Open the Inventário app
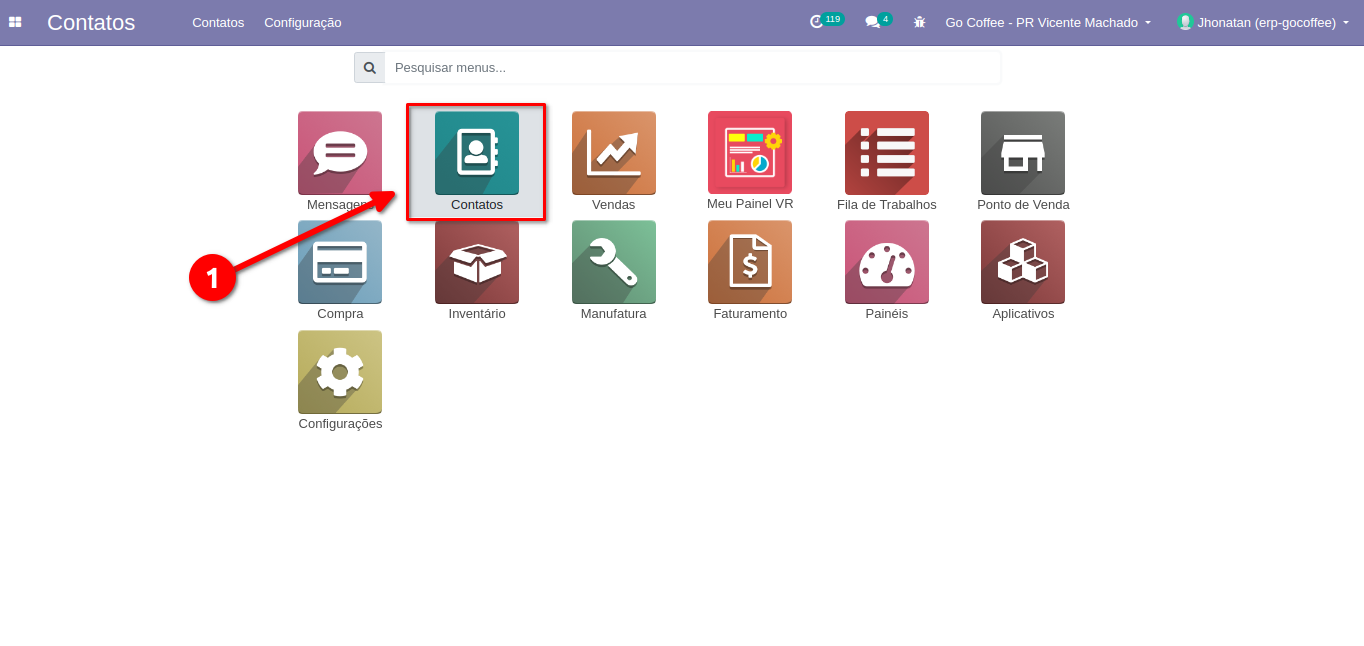1364x646 pixels. tap(477, 262)
